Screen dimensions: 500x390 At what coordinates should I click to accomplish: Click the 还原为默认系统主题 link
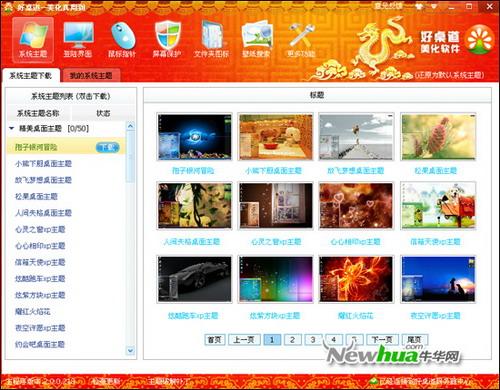click(449, 75)
